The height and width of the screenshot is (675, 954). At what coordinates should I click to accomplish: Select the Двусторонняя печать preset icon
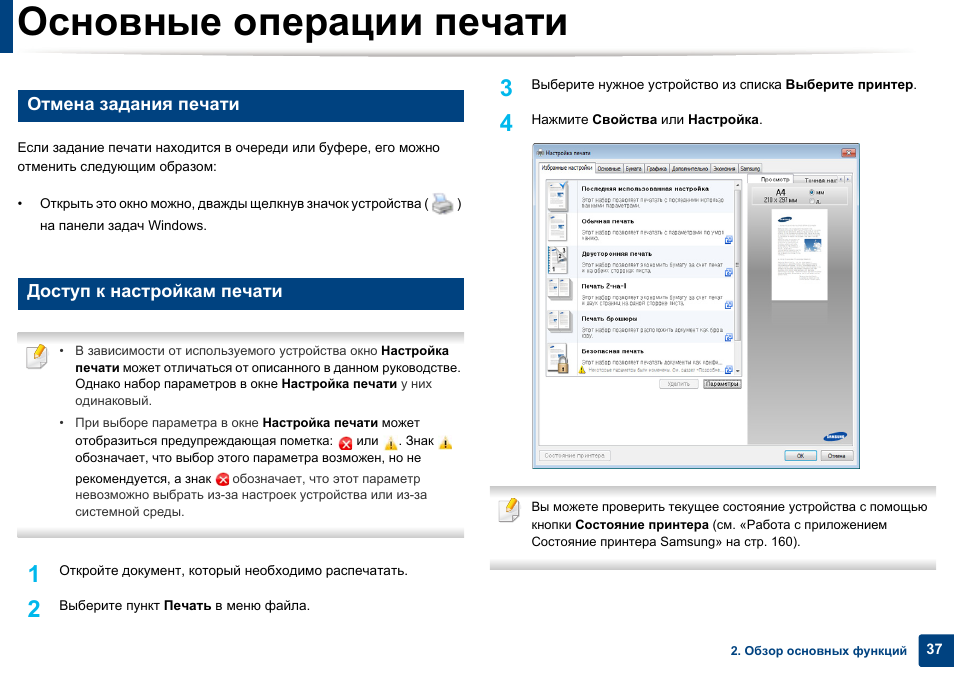point(557,260)
